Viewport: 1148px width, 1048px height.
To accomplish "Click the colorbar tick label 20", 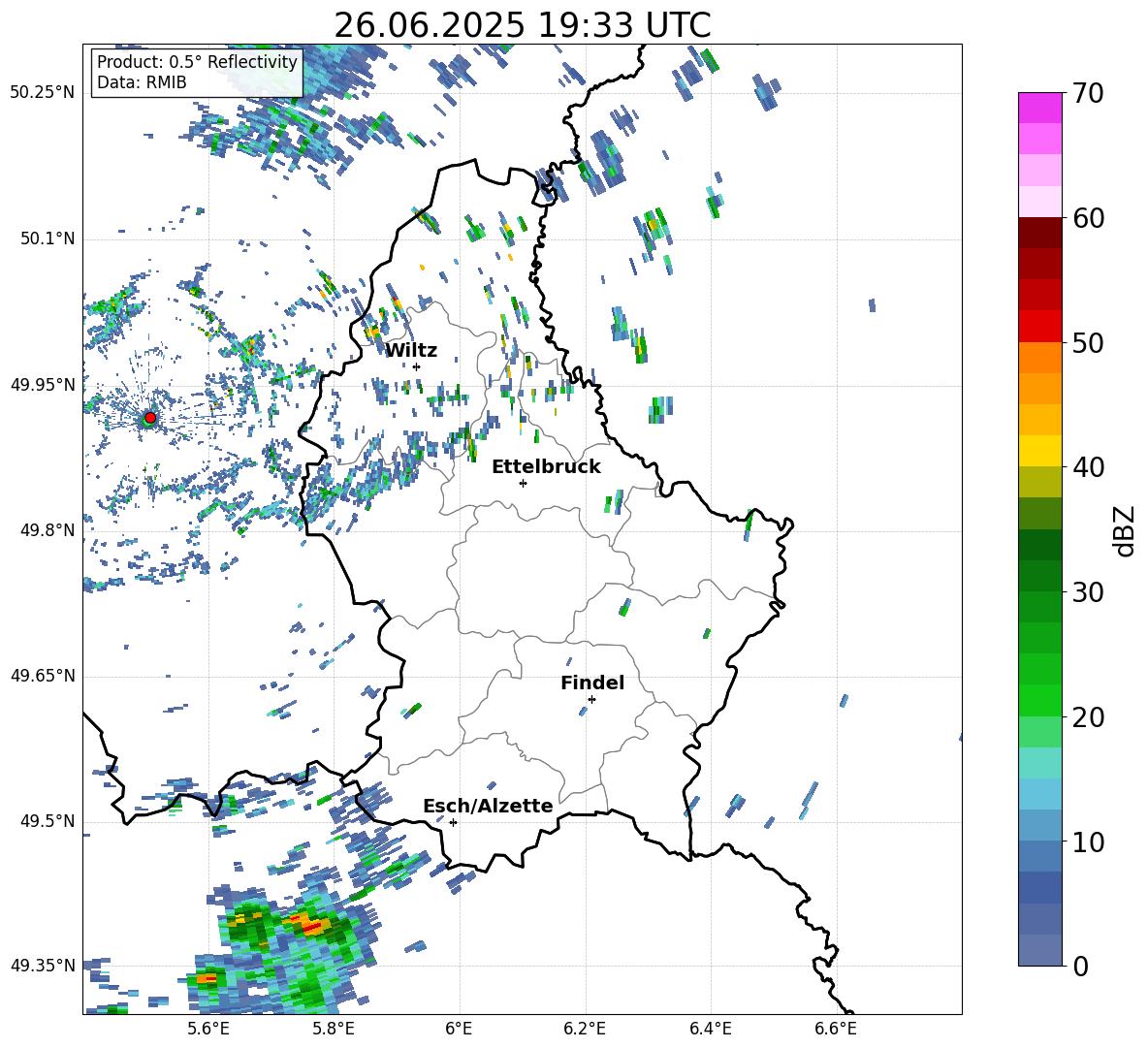I will [1089, 717].
